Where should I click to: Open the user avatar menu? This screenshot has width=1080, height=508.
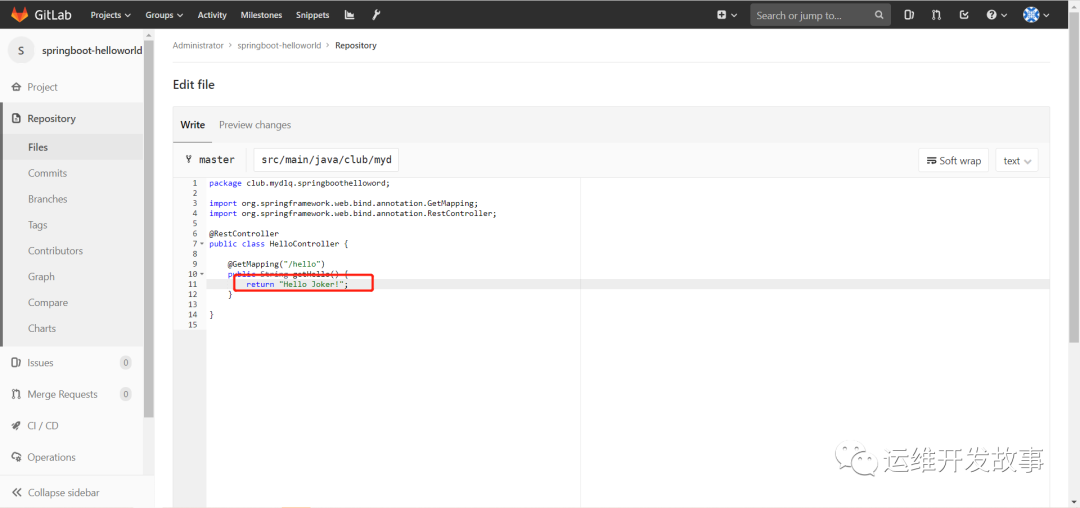pyautogui.click(x=1036, y=14)
